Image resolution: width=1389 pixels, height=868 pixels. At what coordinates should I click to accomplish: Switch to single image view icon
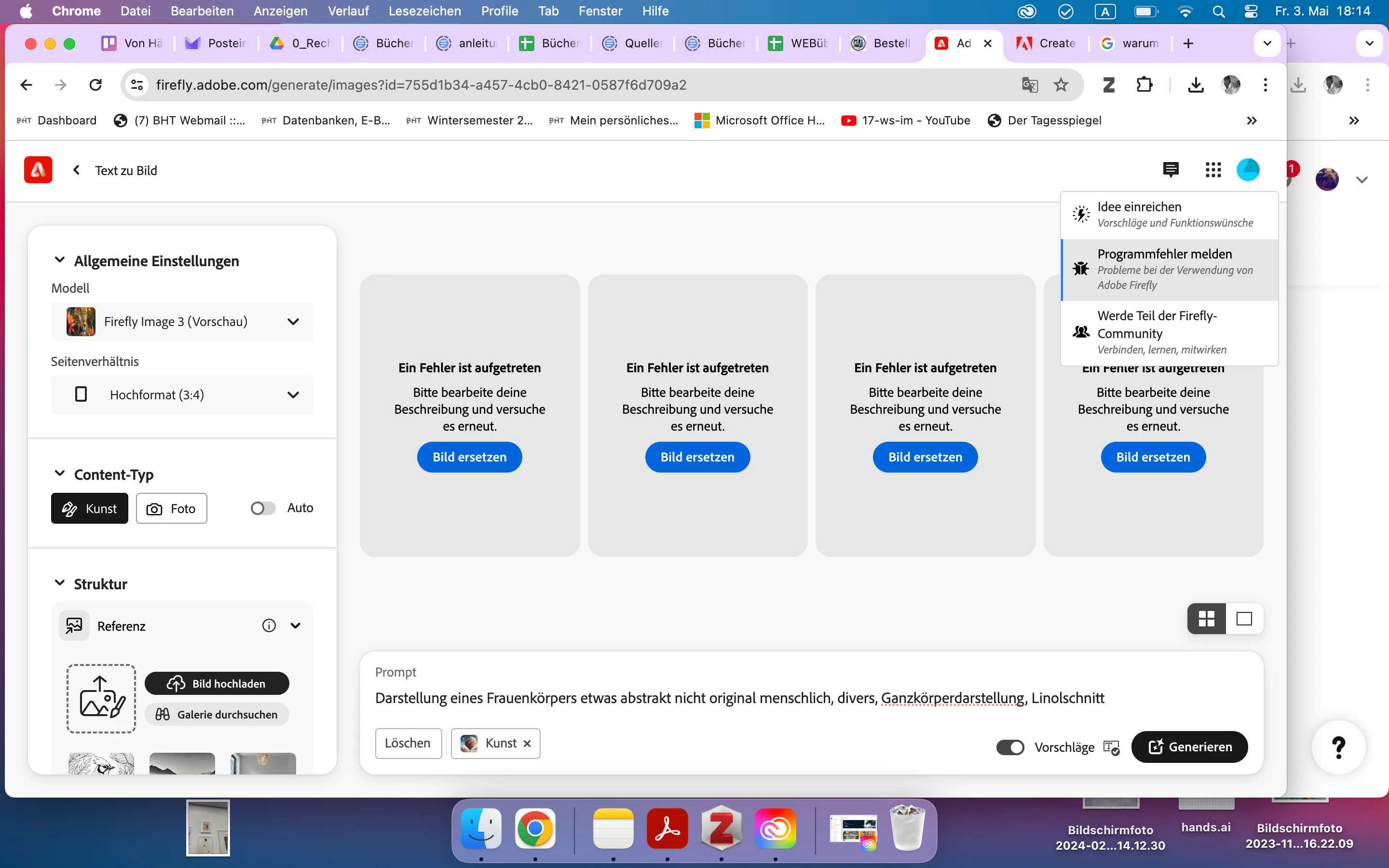pyautogui.click(x=1244, y=619)
